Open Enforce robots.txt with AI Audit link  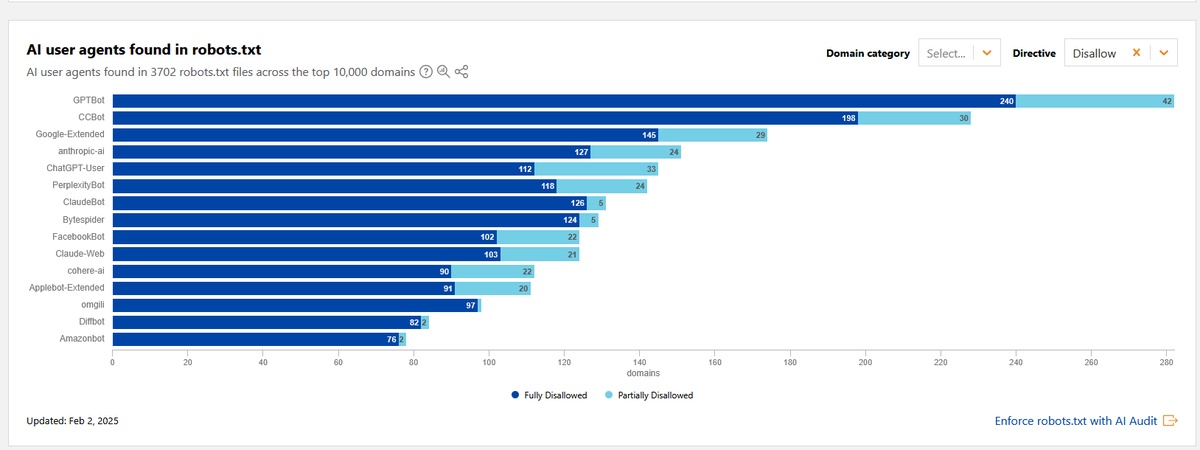click(x=1076, y=421)
